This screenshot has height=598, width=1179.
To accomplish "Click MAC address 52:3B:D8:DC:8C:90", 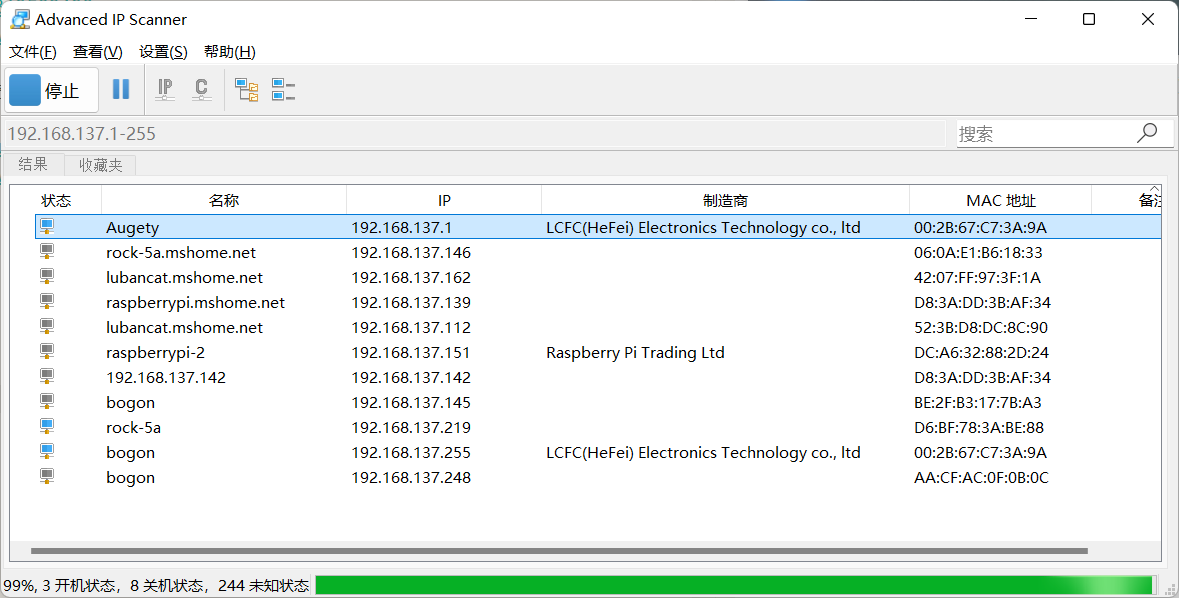I will [980, 327].
